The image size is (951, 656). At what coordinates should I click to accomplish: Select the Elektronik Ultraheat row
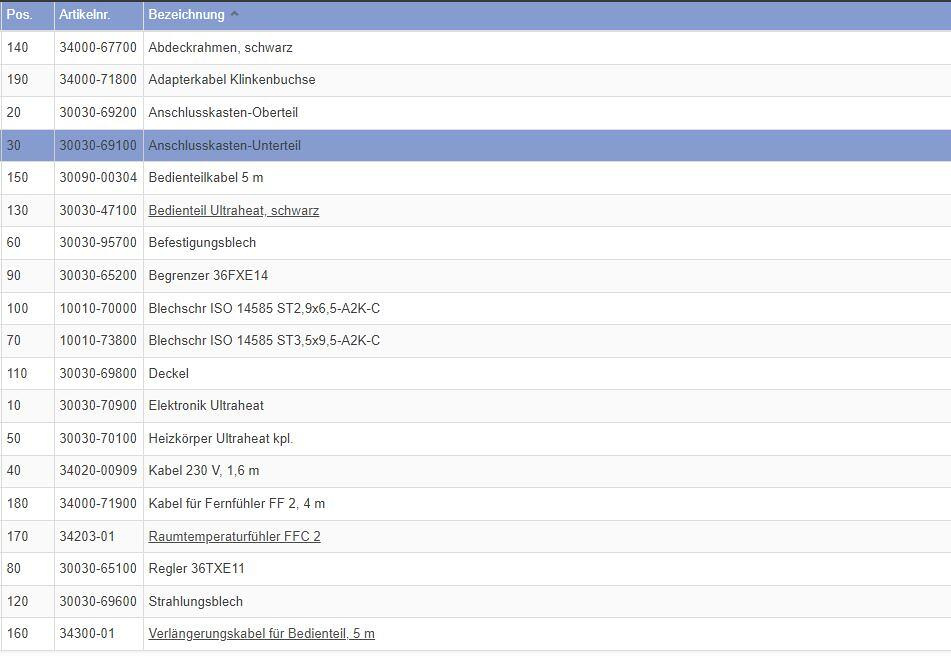point(206,406)
